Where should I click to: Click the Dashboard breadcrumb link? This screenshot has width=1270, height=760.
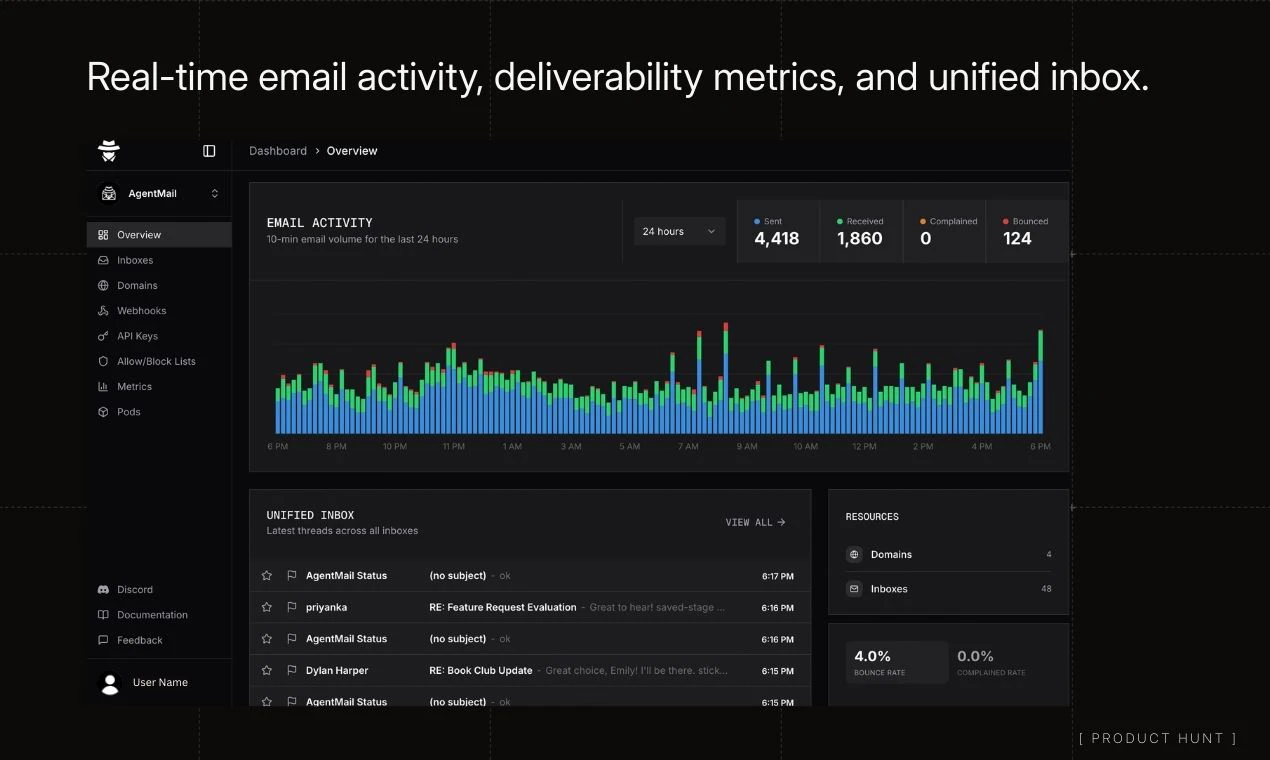[x=278, y=150]
